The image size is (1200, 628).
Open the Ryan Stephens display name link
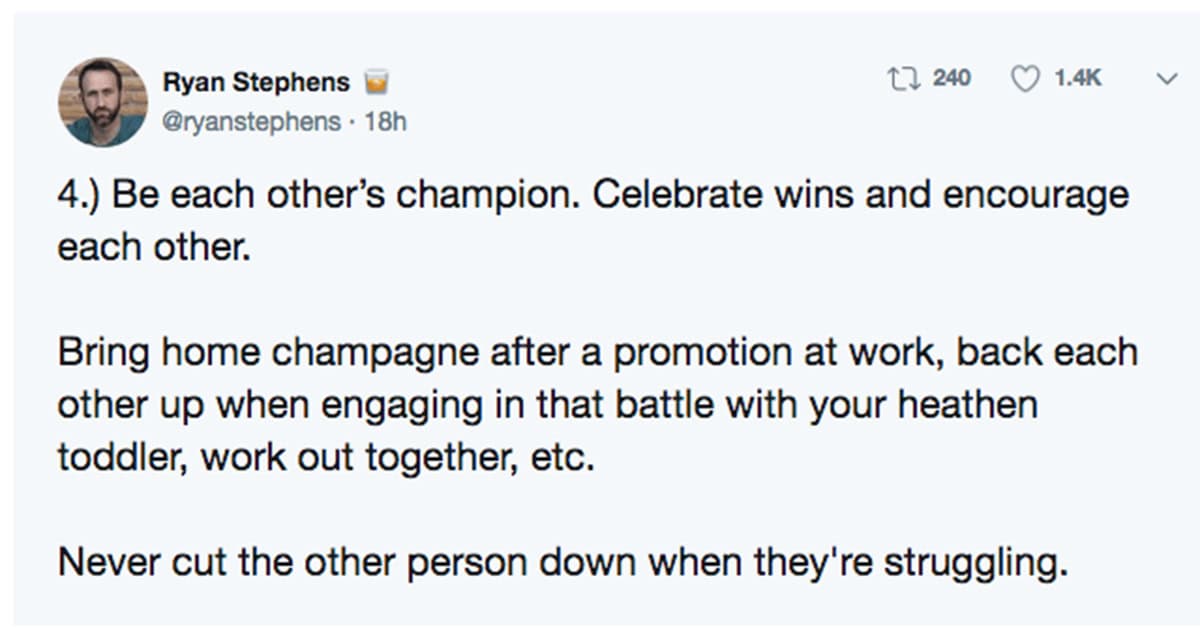(255, 82)
